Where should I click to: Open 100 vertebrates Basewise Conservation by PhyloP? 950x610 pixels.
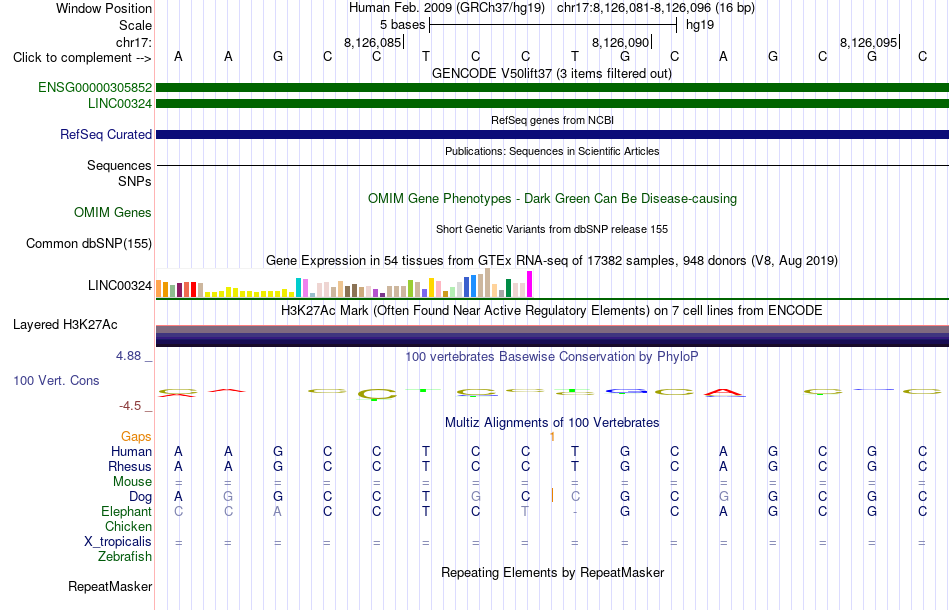tap(552, 357)
